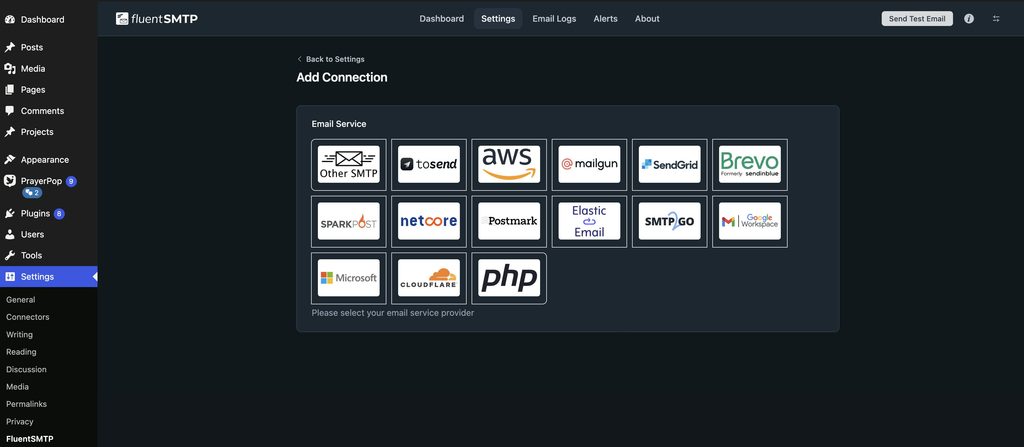Screen dimensions: 1024x447
Task: Click the Plugins update count badge 8
Action: 59,214
